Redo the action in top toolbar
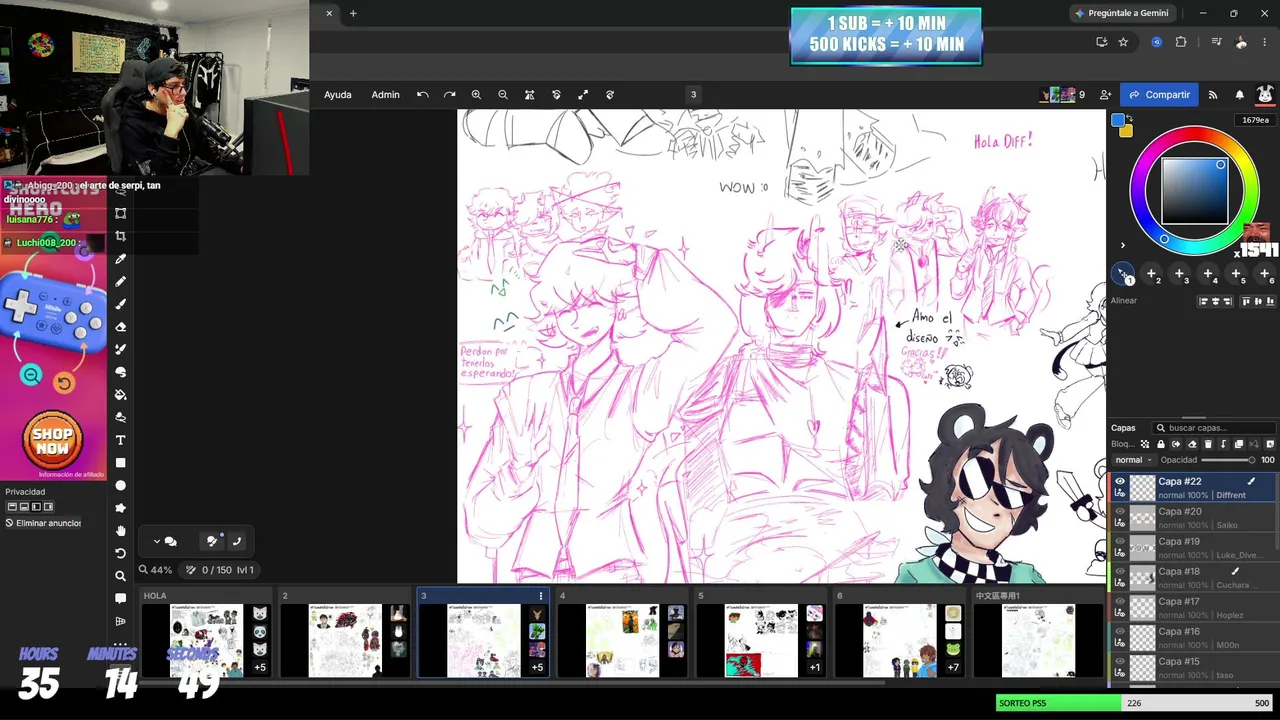The width and height of the screenshot is (1280, 720). coord(450,95)
